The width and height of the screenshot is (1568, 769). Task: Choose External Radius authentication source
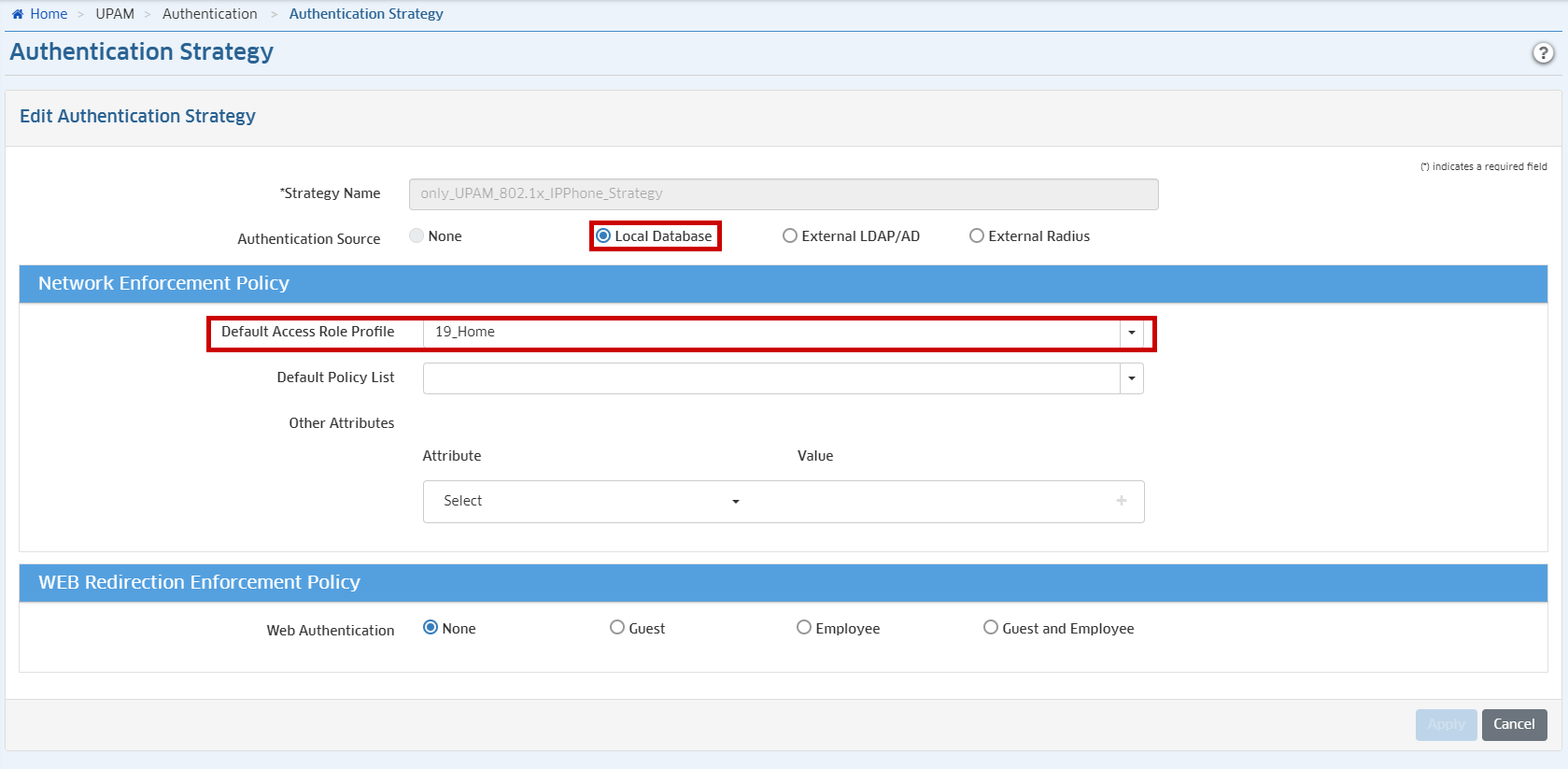977,236
